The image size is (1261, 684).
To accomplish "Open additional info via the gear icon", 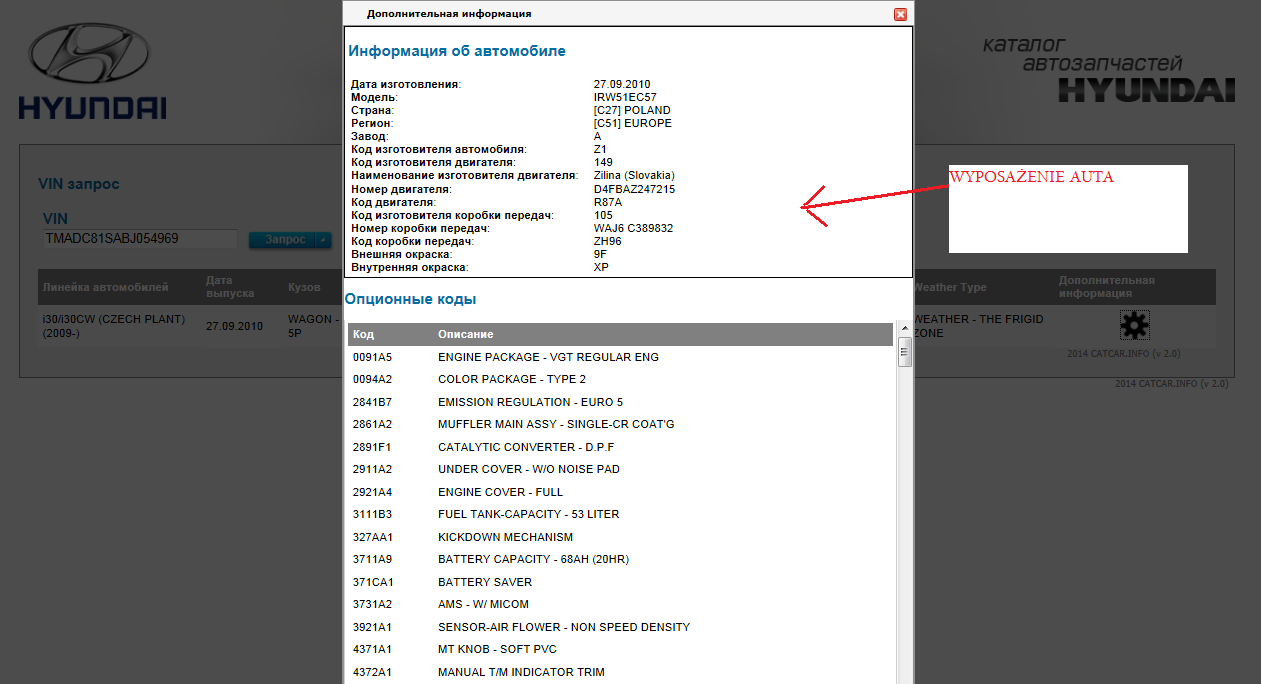I will [1134, 324].
